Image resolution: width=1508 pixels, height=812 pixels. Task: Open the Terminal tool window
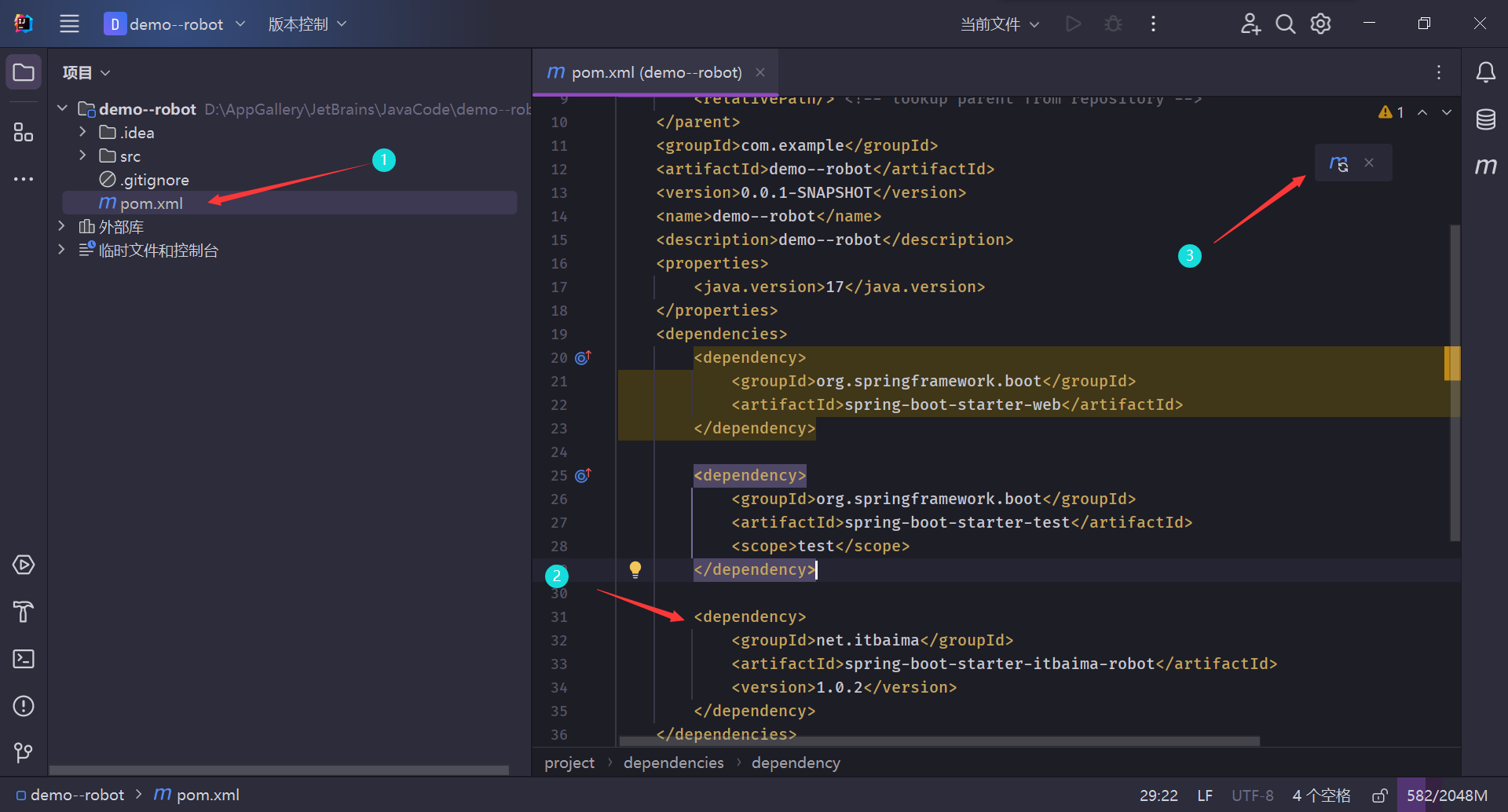click(x=24, y=659)
